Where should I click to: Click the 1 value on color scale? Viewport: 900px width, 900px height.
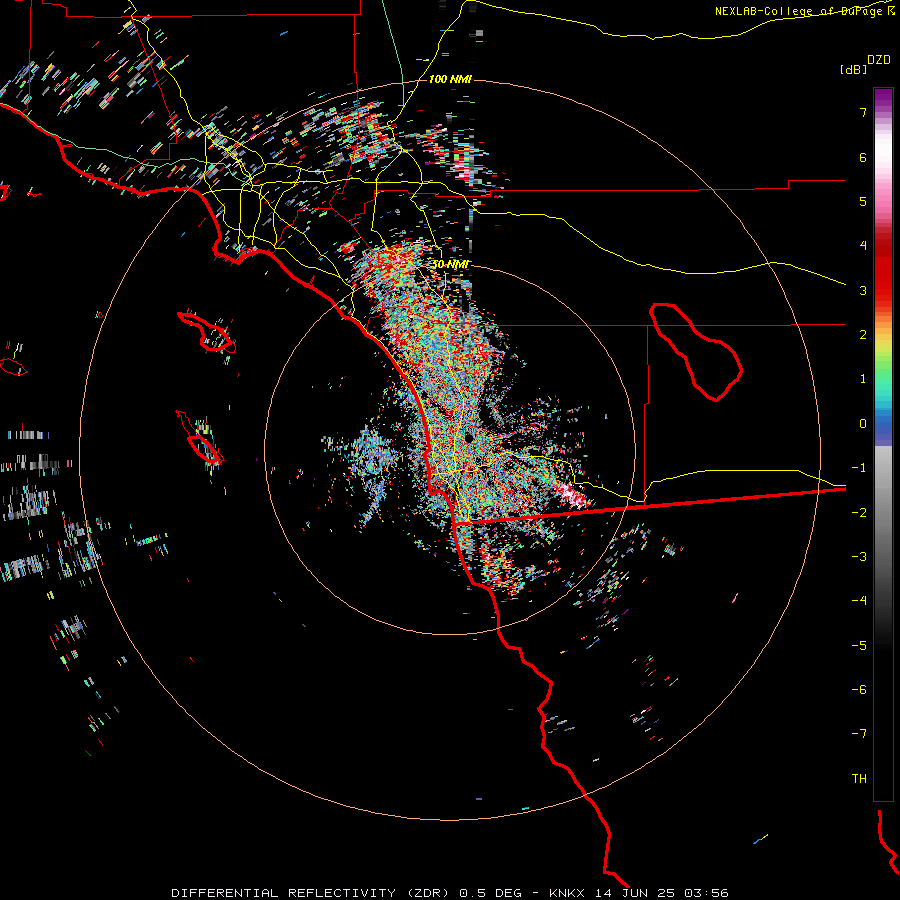click(863, 379)
